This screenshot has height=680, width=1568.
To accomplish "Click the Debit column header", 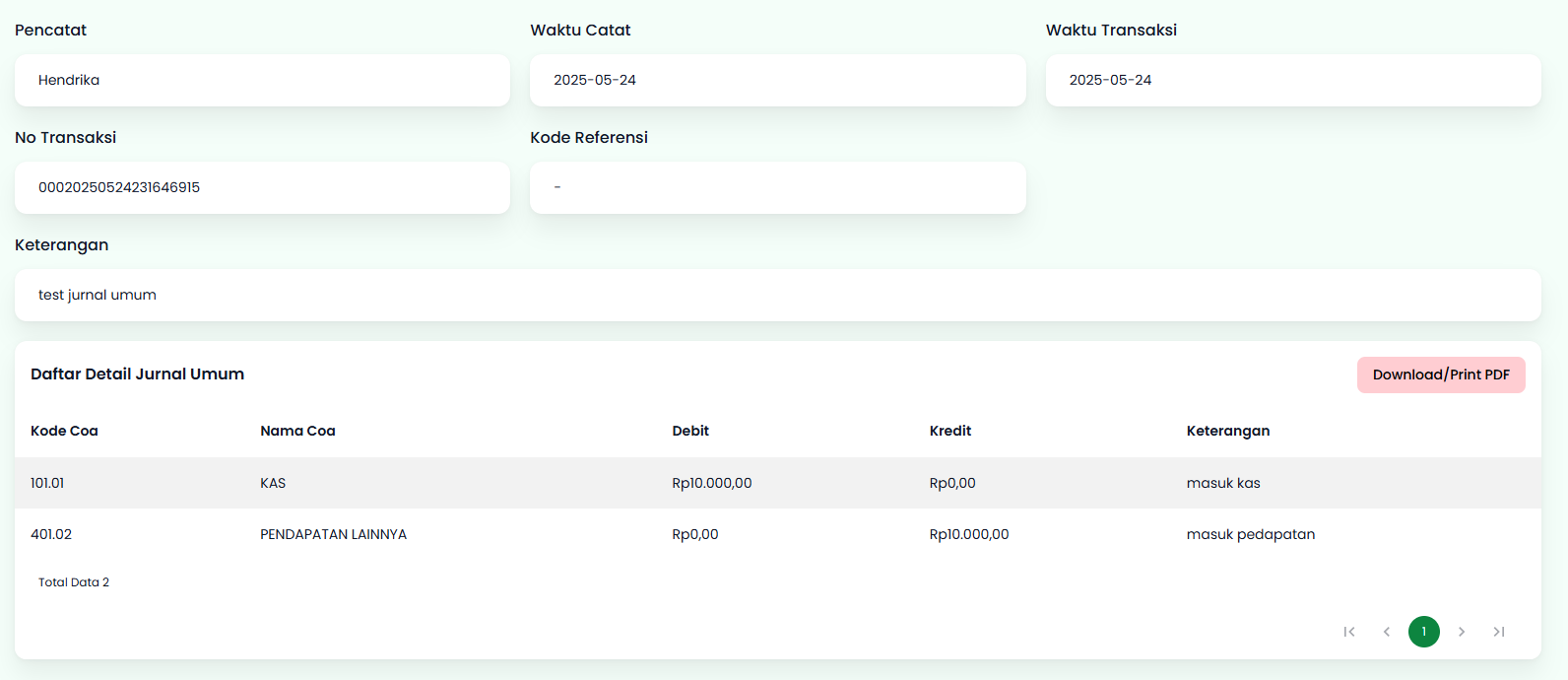I will click(x=690, y=431).
